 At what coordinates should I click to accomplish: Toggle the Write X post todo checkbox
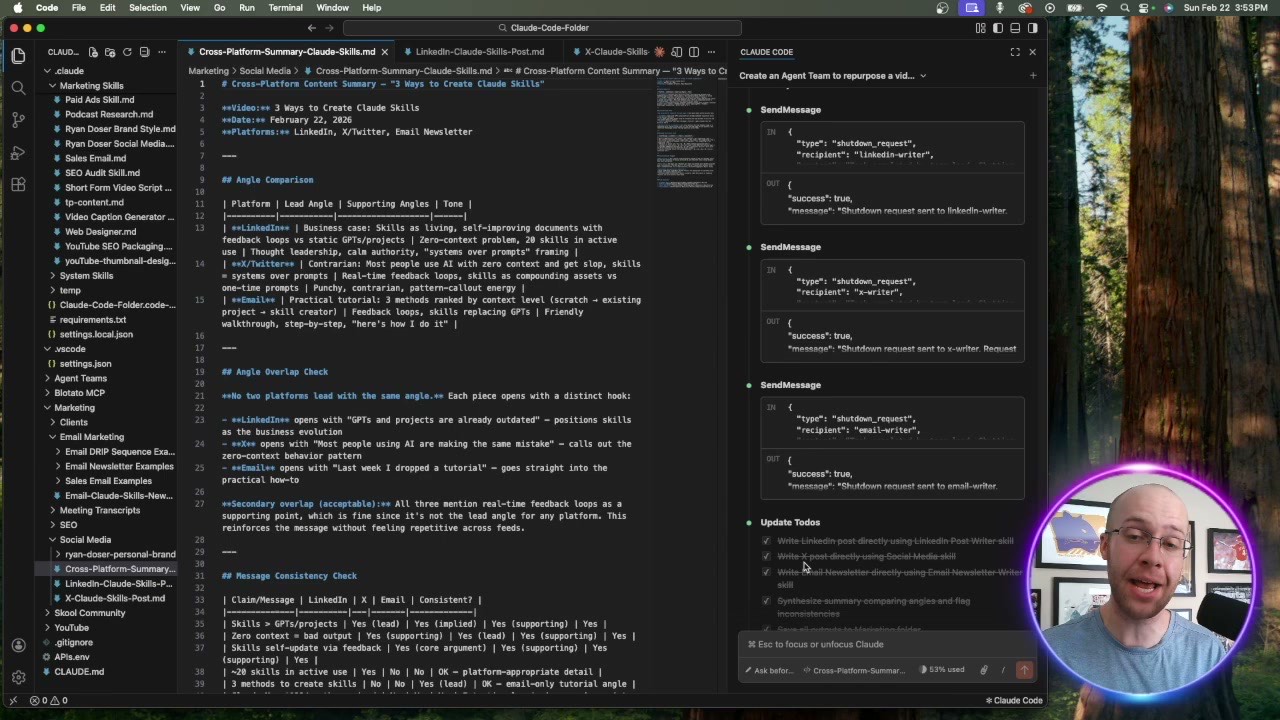click(767, 557)
